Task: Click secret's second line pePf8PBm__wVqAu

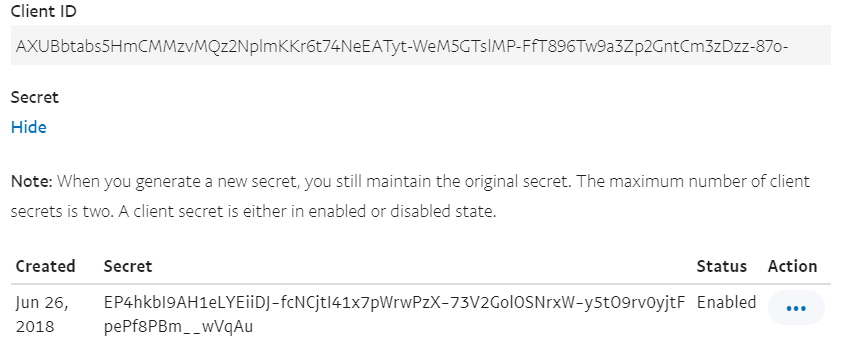Action: (178, 327)
